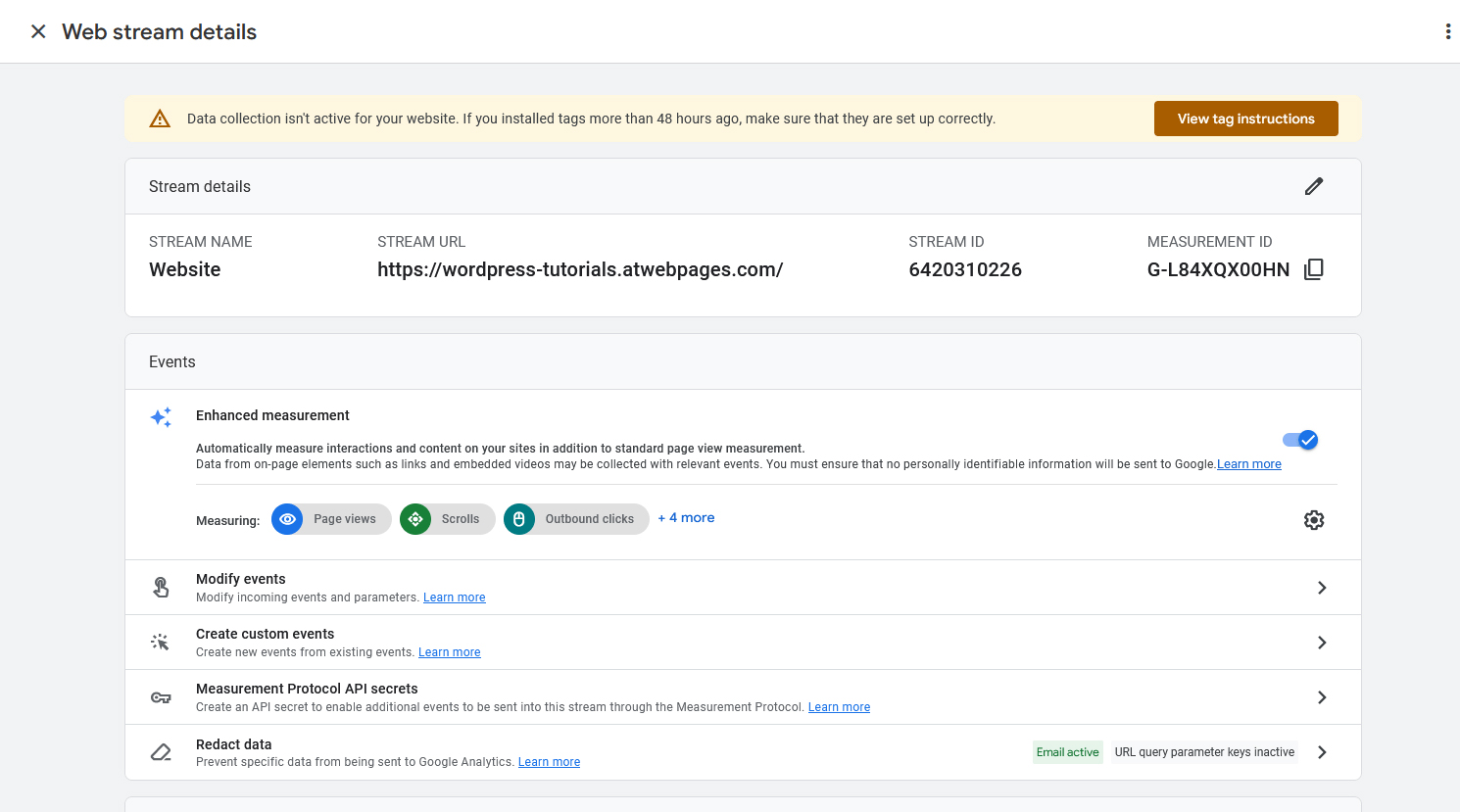This screenshot has width=1460, height=812.
Task: Edit Stream details using the pencil icon
Action: point(1314,186)
